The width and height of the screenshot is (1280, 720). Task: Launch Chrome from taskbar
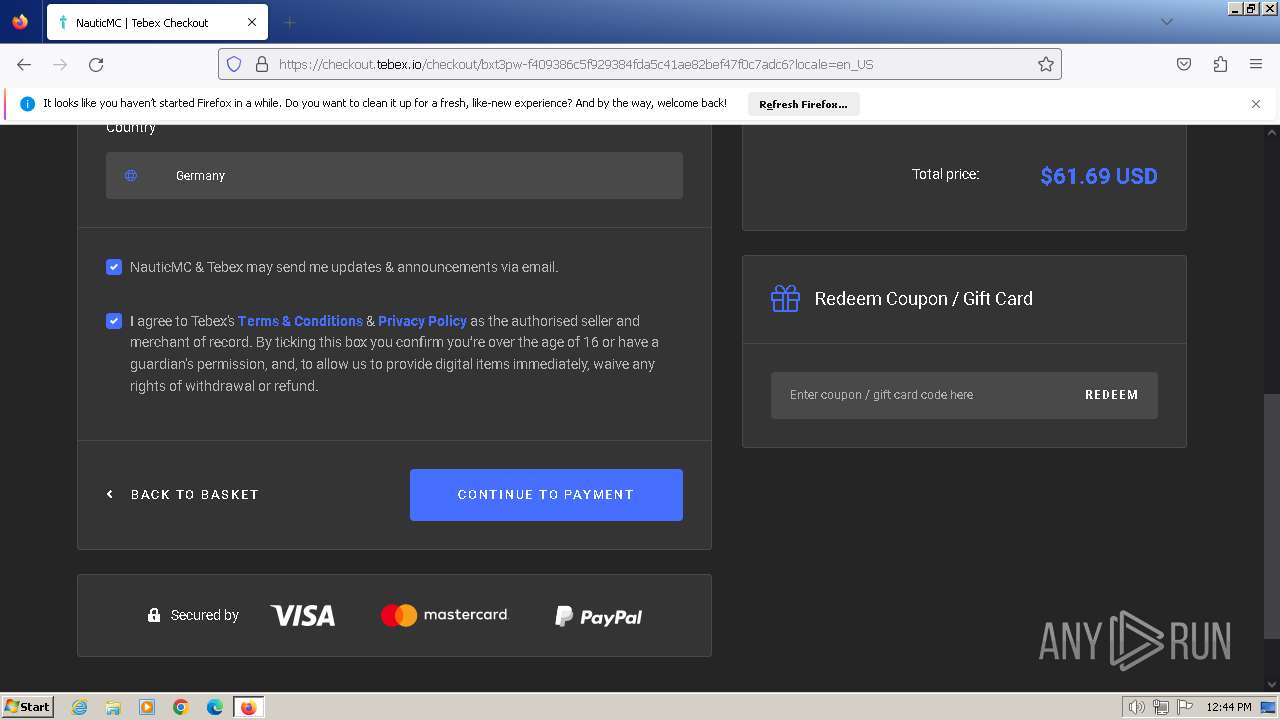pos(181,707)
